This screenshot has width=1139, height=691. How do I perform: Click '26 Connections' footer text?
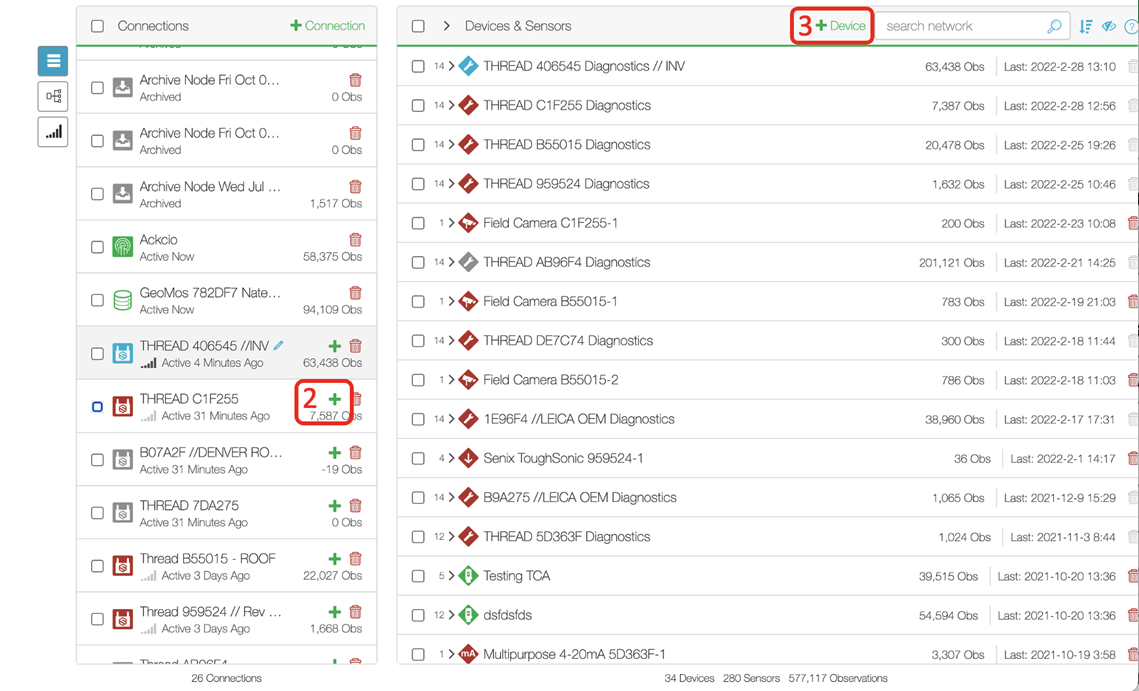click(x=227, y=678)
